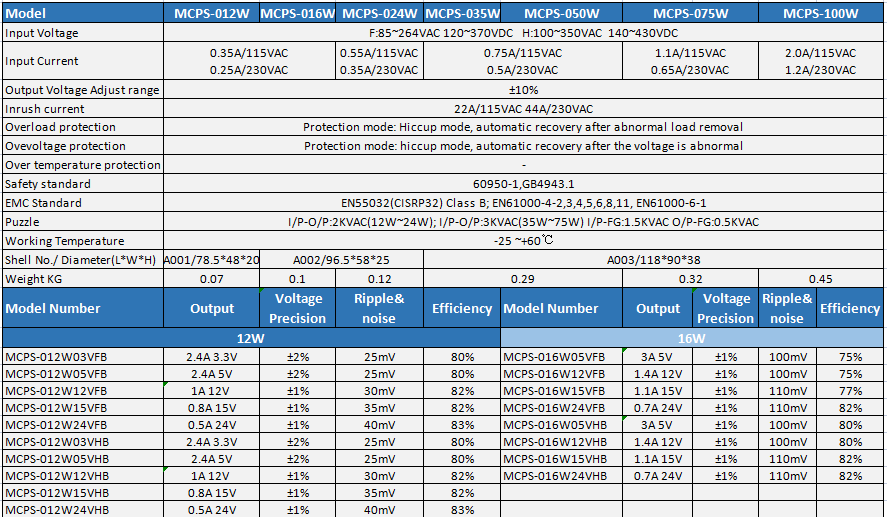Click the MCPS-016W24VHB model cell
The width and height of the screenshot is (887, 517).
tap(554, 475)
